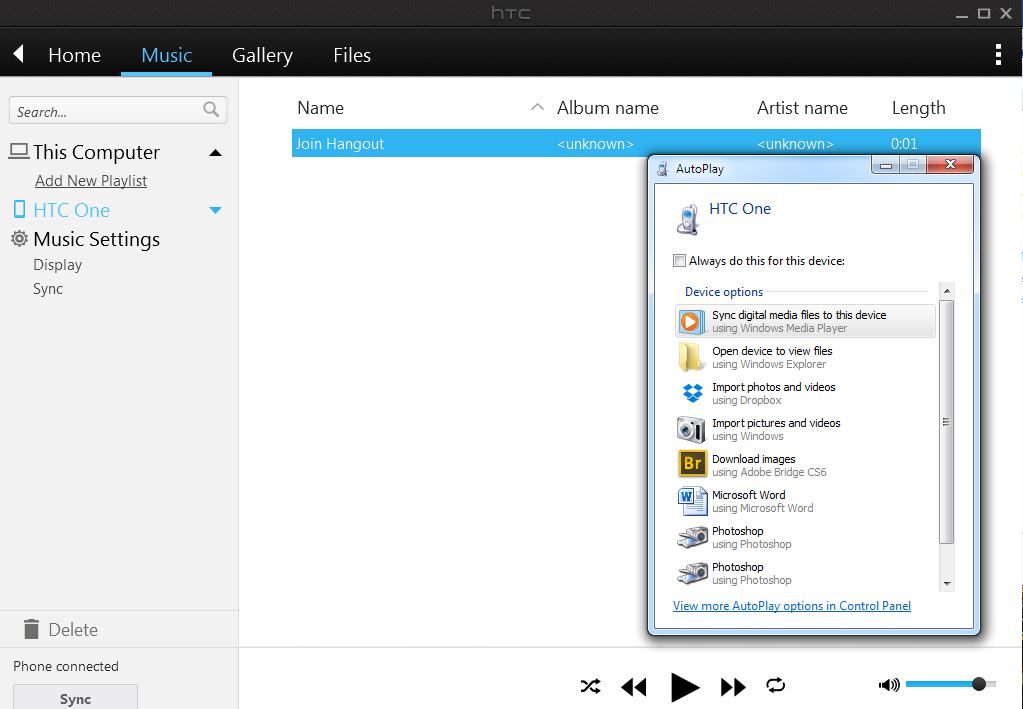Image resolution: width=1023 pixels, height=709 pixels.
Task: Click the first Photoshop camera icon
Action: [692, 537]
